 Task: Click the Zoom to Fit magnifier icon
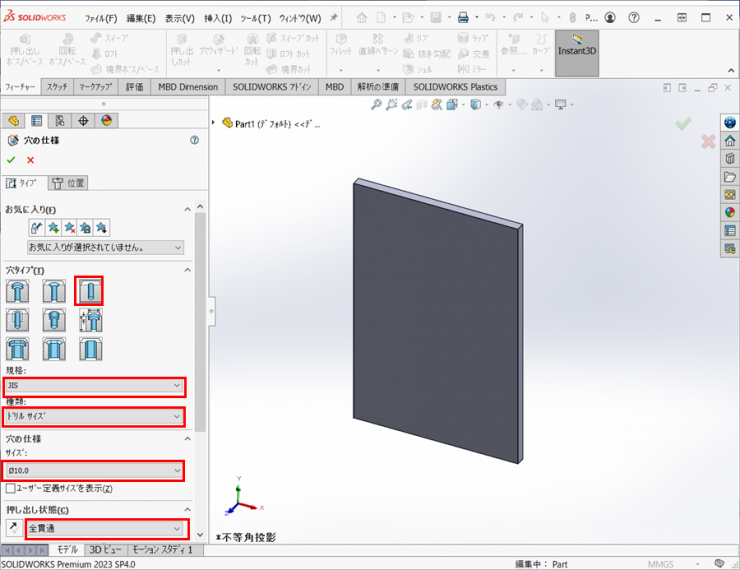pos(376,105)
